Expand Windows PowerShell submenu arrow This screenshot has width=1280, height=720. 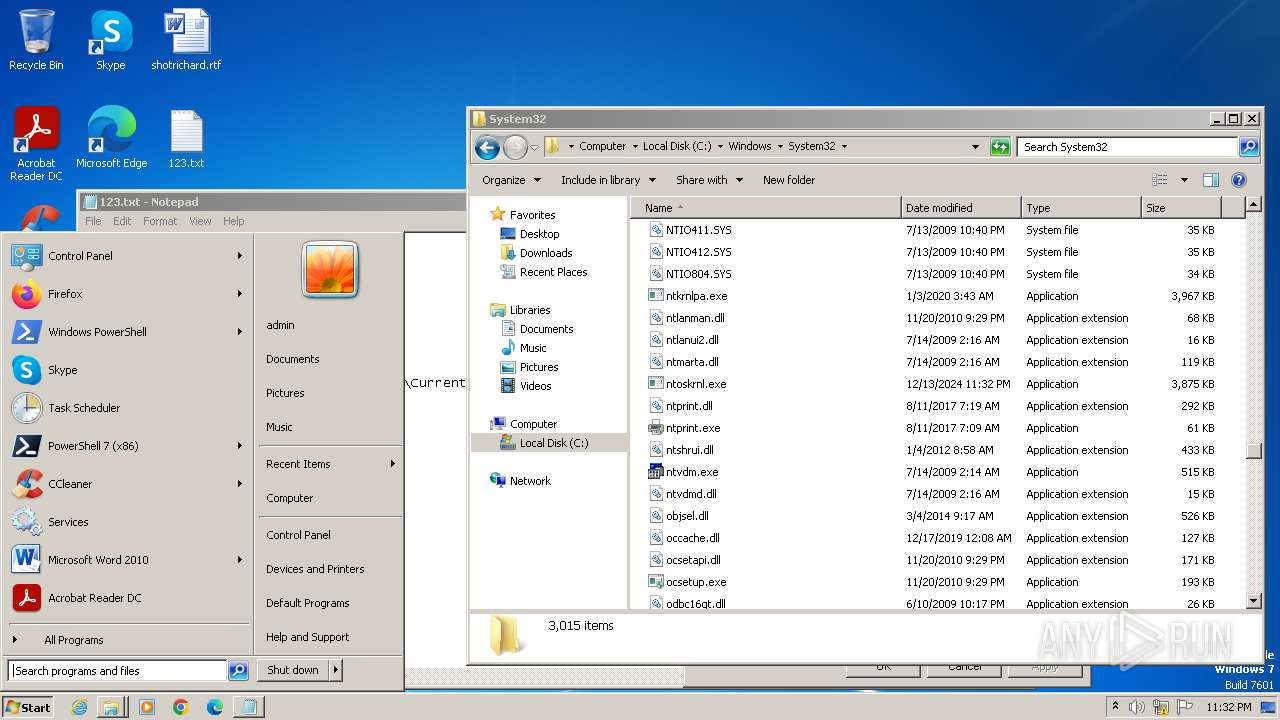pyautogui.click(x=240, y=332)
